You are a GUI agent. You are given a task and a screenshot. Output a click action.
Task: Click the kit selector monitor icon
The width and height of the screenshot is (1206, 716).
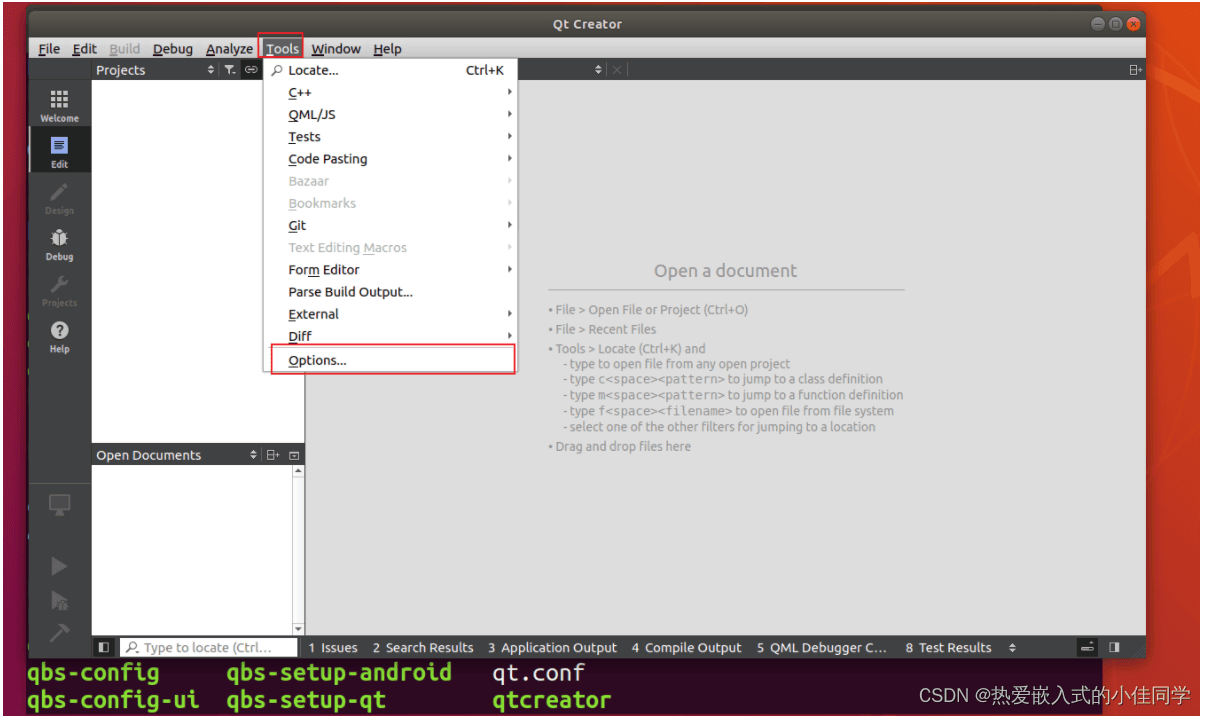(59, 504)
